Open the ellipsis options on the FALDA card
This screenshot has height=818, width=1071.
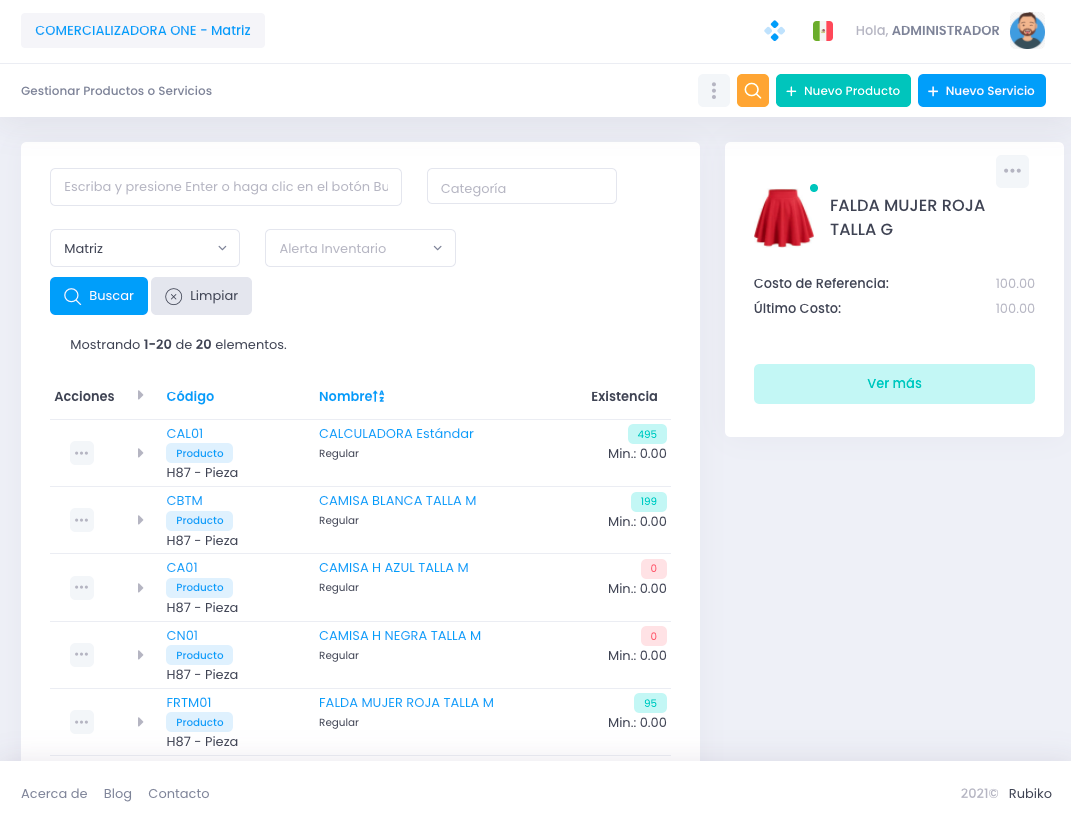1012,171
